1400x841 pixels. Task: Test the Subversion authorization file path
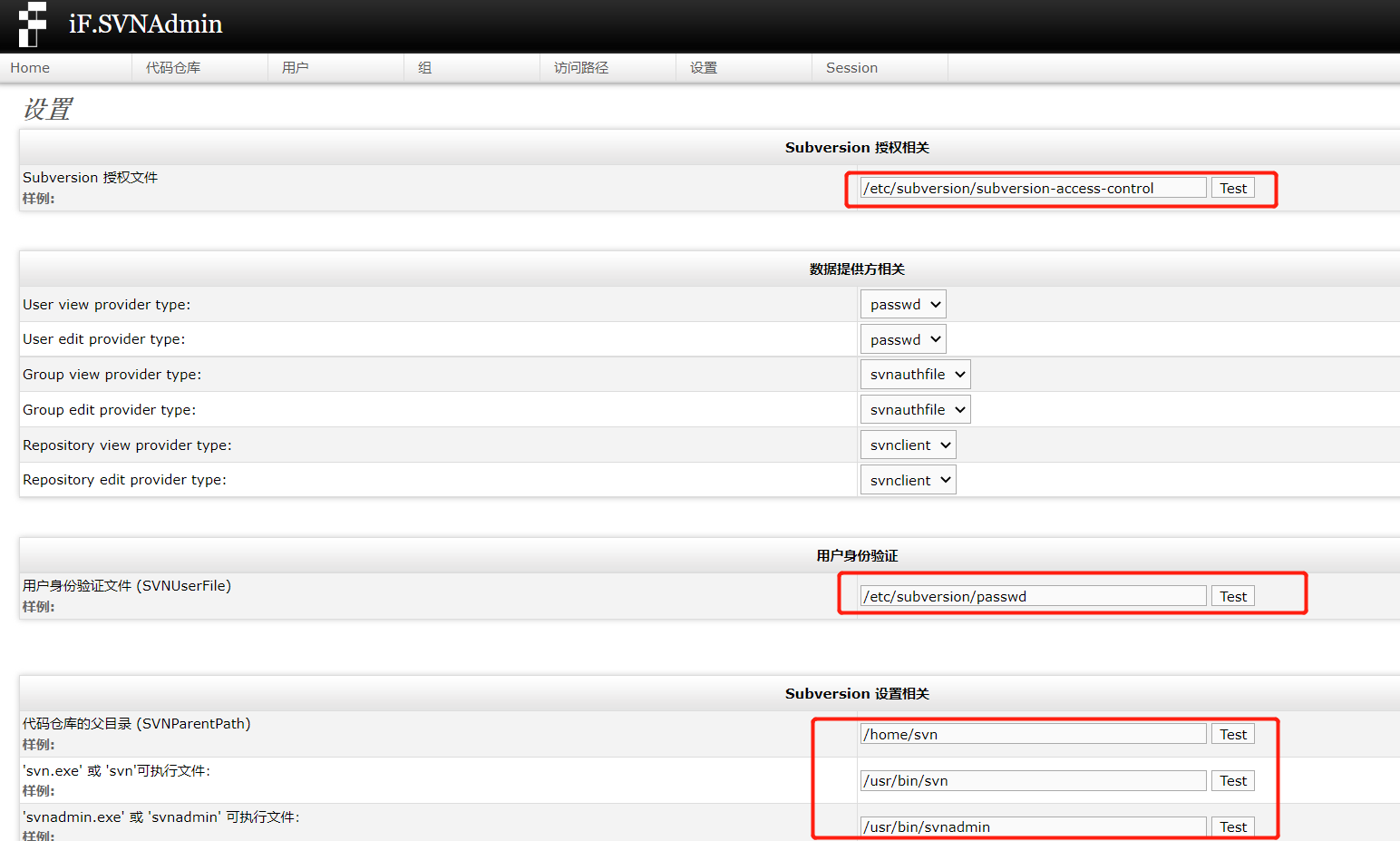(1233, 188)
